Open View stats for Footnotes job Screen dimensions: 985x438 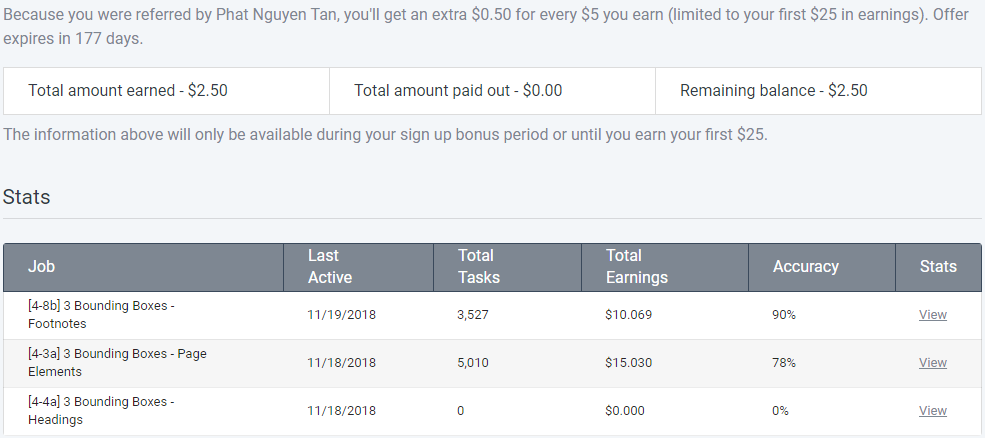coord(932,315)
